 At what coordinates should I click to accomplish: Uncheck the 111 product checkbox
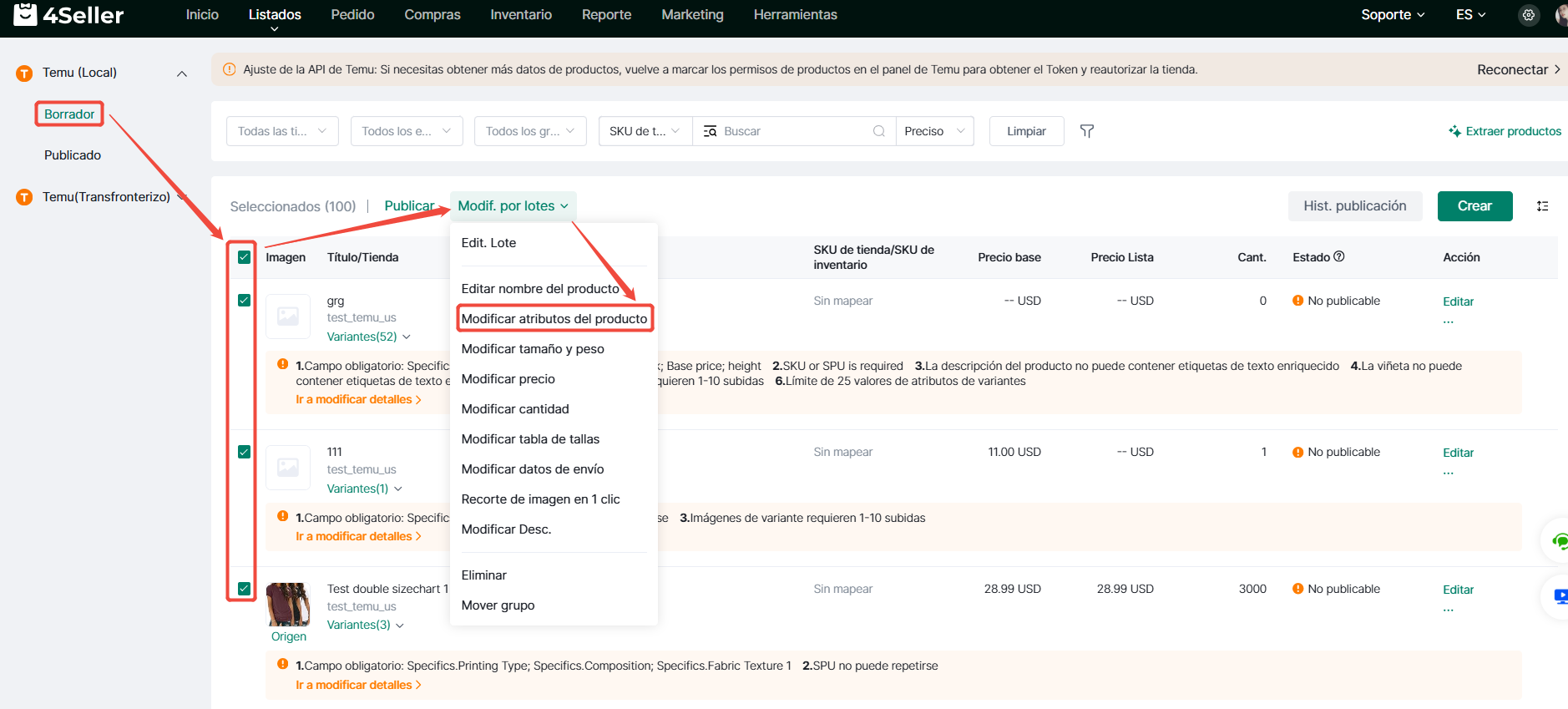(x=244, y=452)
